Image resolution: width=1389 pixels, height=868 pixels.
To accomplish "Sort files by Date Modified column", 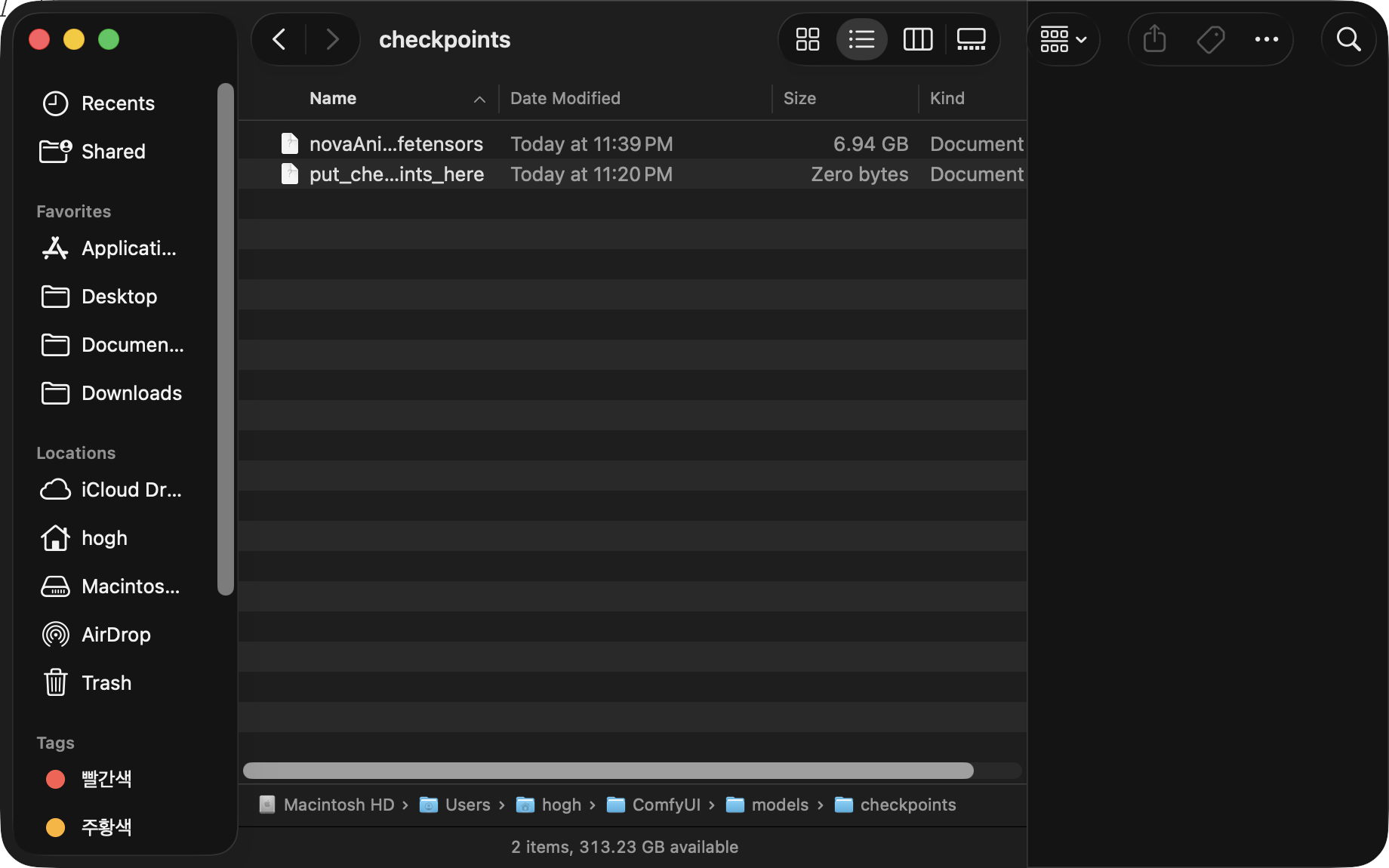I will (x=565, y=98).
